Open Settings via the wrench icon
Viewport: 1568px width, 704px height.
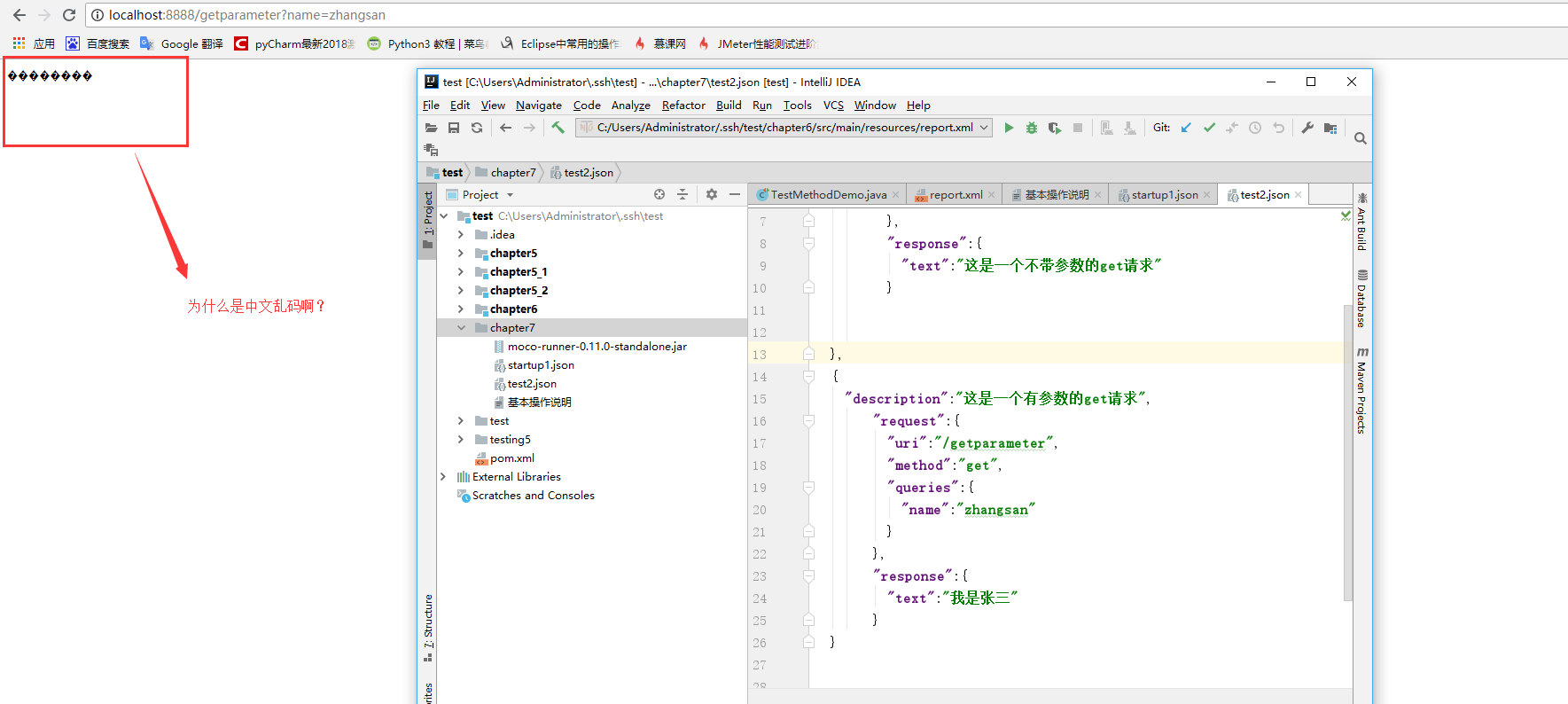click(1307, 128)
